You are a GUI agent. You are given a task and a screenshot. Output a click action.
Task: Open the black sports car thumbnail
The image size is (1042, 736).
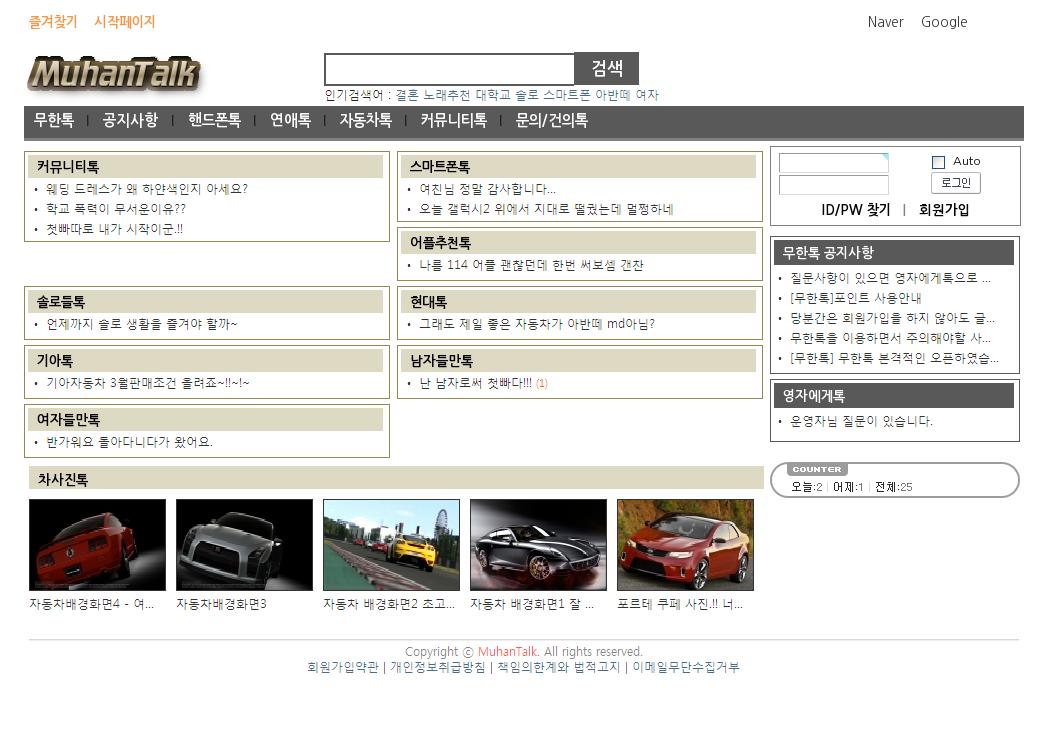(x=538, y=545)
